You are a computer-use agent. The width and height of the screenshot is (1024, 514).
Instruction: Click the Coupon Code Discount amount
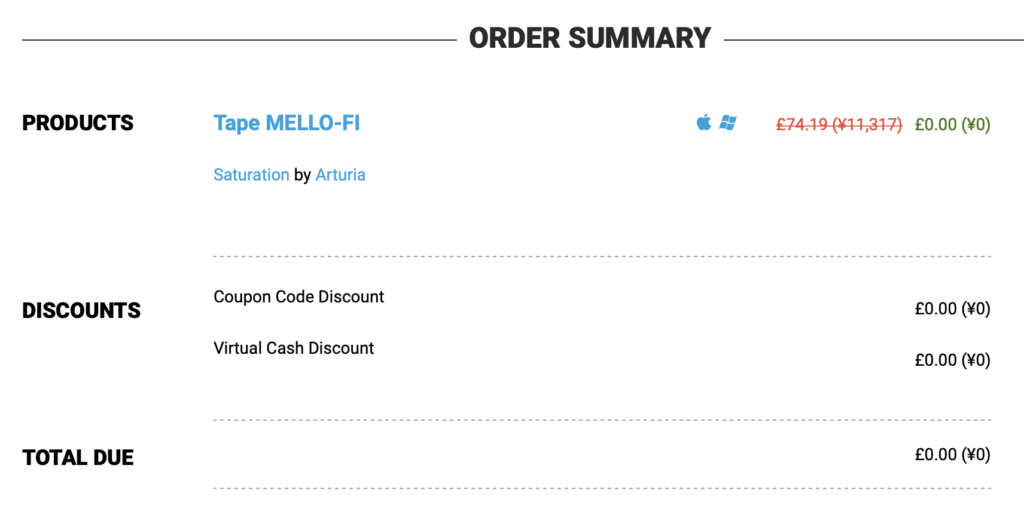pos(953,309)
